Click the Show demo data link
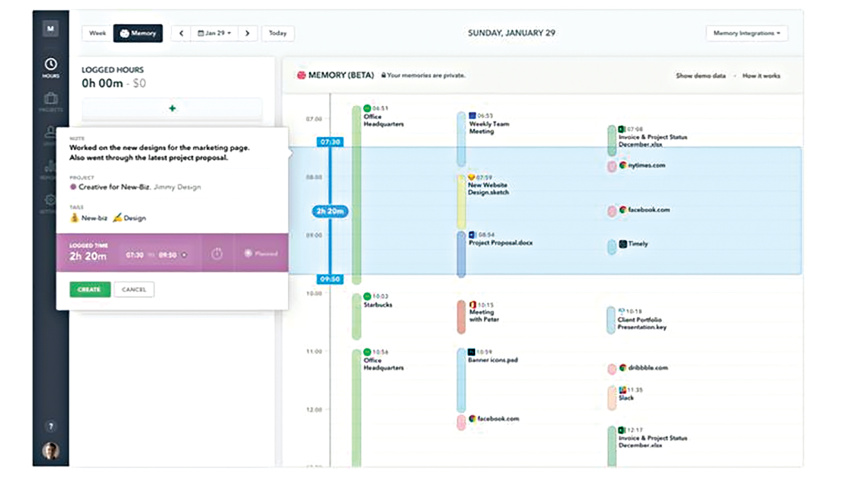 (699, 76)
